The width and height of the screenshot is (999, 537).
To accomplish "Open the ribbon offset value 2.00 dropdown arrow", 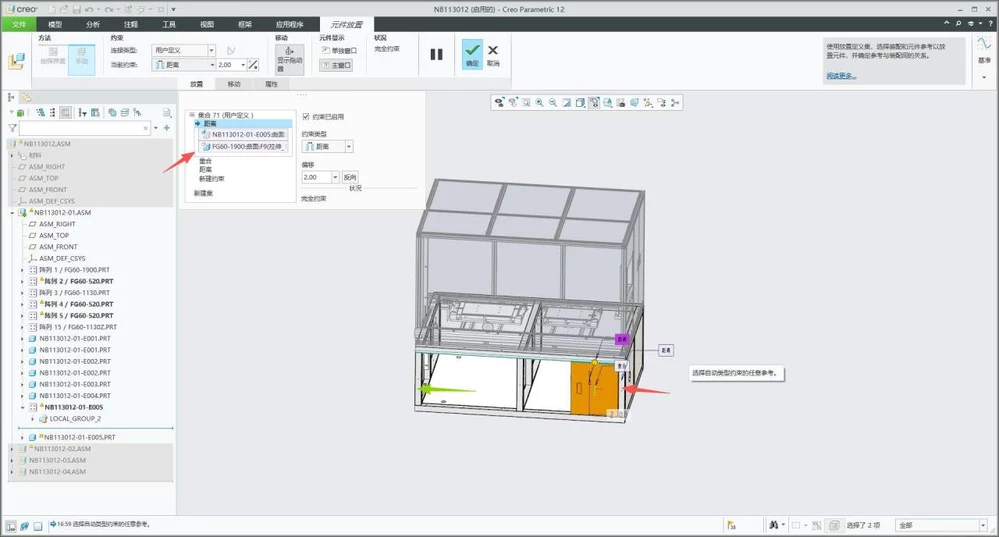I will 243,65.
